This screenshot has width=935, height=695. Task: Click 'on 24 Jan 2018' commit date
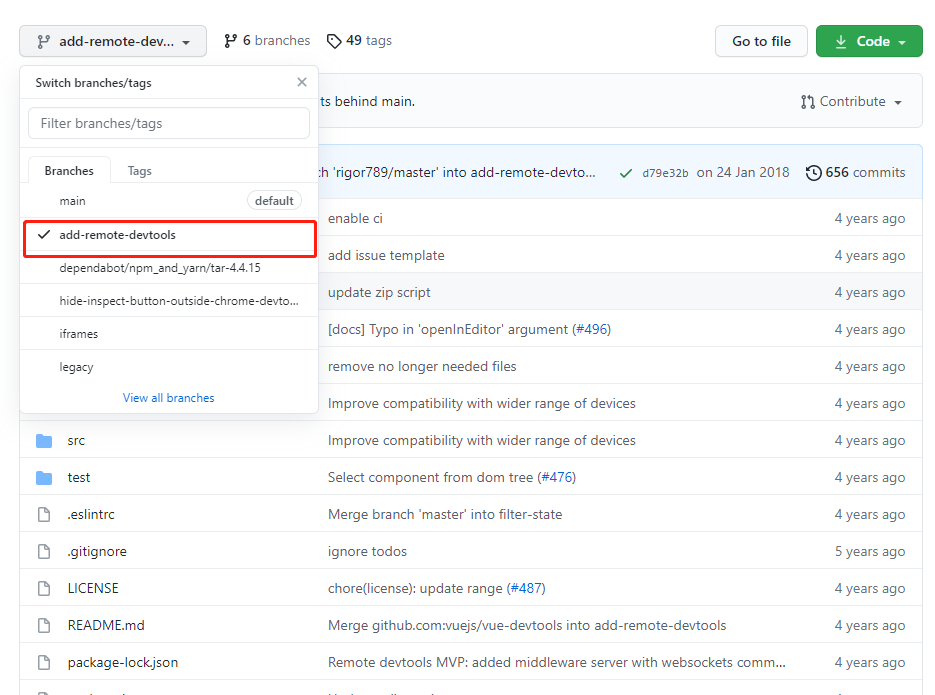tap(743, 172)
